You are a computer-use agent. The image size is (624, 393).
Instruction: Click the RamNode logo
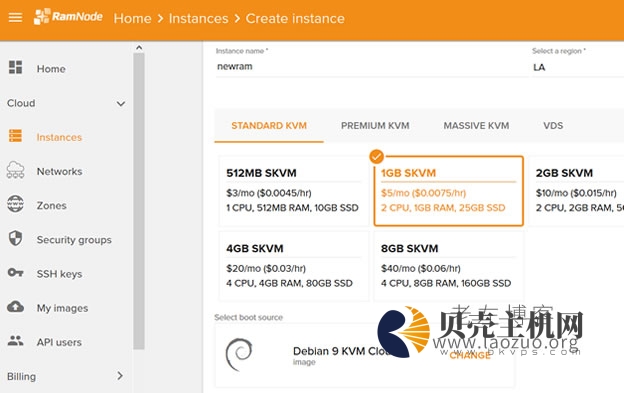pyautogui.click(x=68, y=17)
